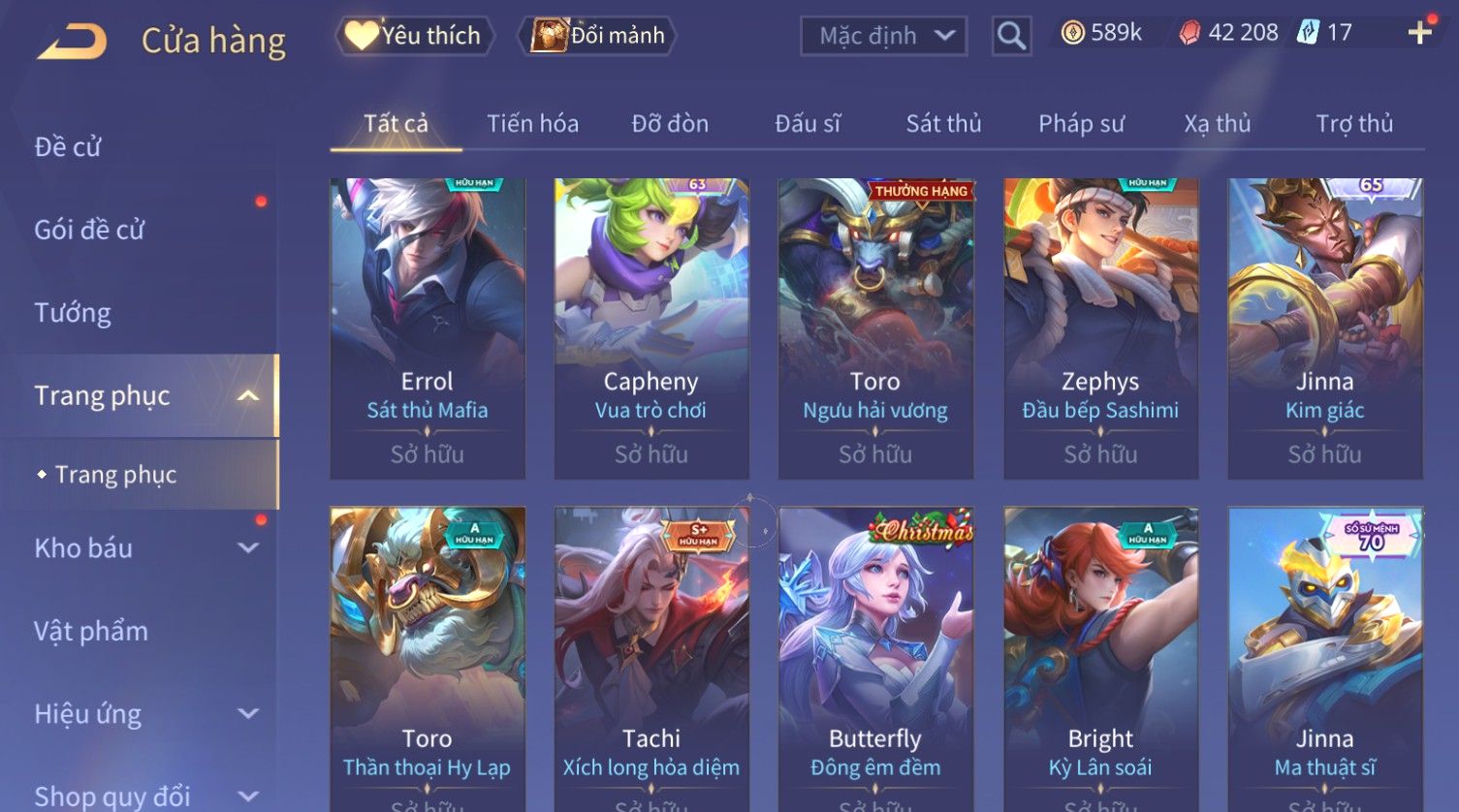This screenshot has height=812, width=1459.
Task: Select the Tiến hóa tab
Action: (532, 124)
